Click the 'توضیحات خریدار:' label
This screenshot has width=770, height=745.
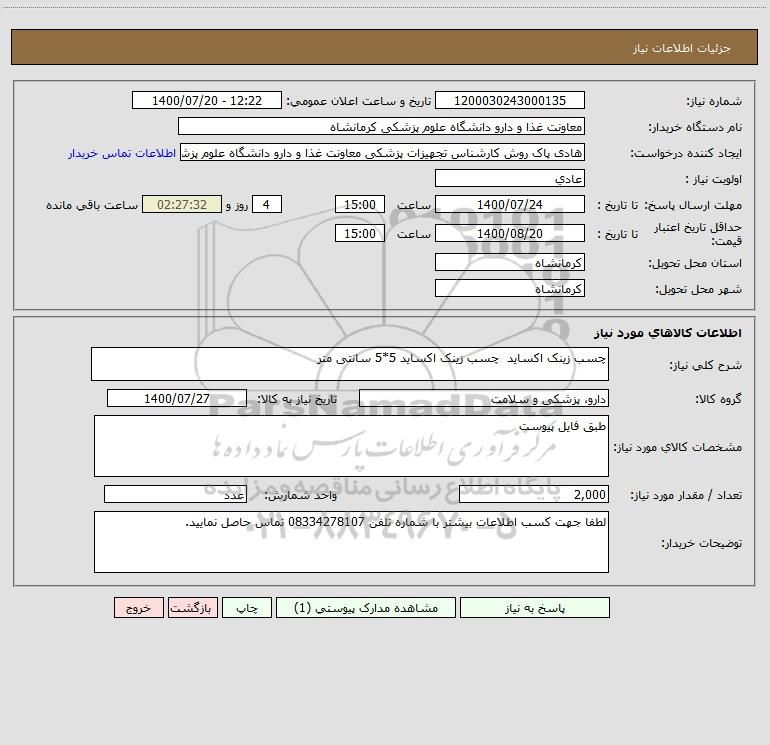(x=702, y=543)
